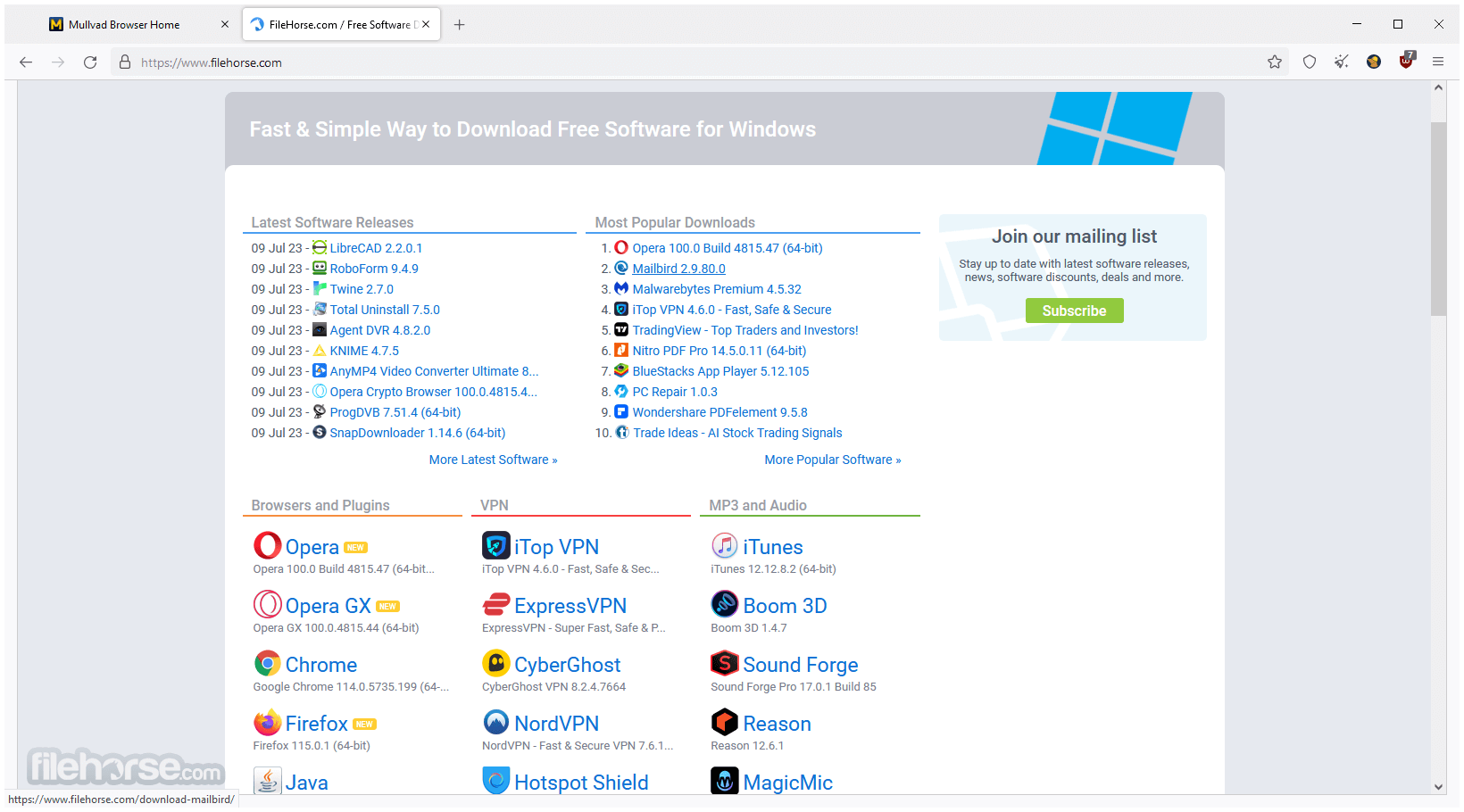The width and height of the screenshot is (1464, 812).
Task: Click the Opera red O icon
Action: [x=268, y=545]
